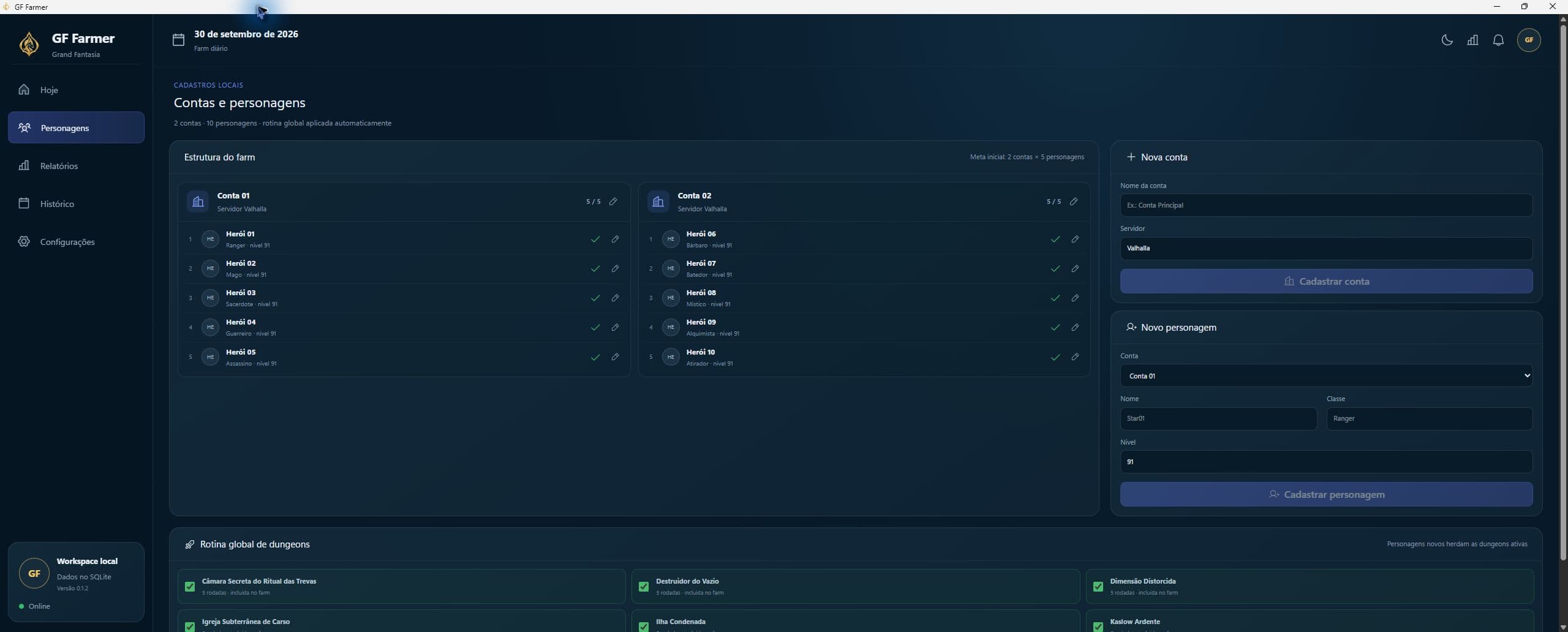The width and height of the screenshot is (1568, 632).
Task: Edit Conta 01 pencil icon
Action: (613, 201)
